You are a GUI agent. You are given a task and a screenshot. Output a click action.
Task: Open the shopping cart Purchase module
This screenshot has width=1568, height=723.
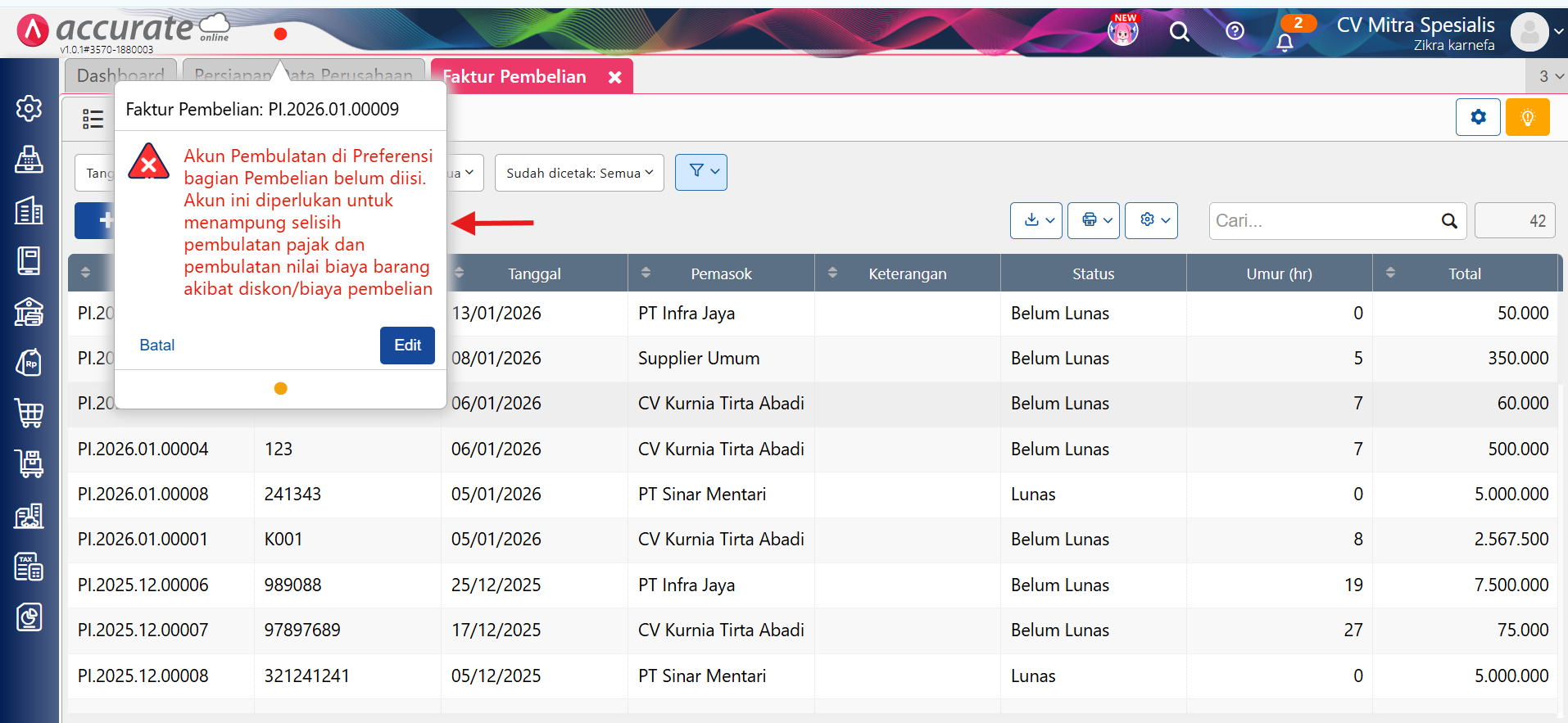click(29, 413)
